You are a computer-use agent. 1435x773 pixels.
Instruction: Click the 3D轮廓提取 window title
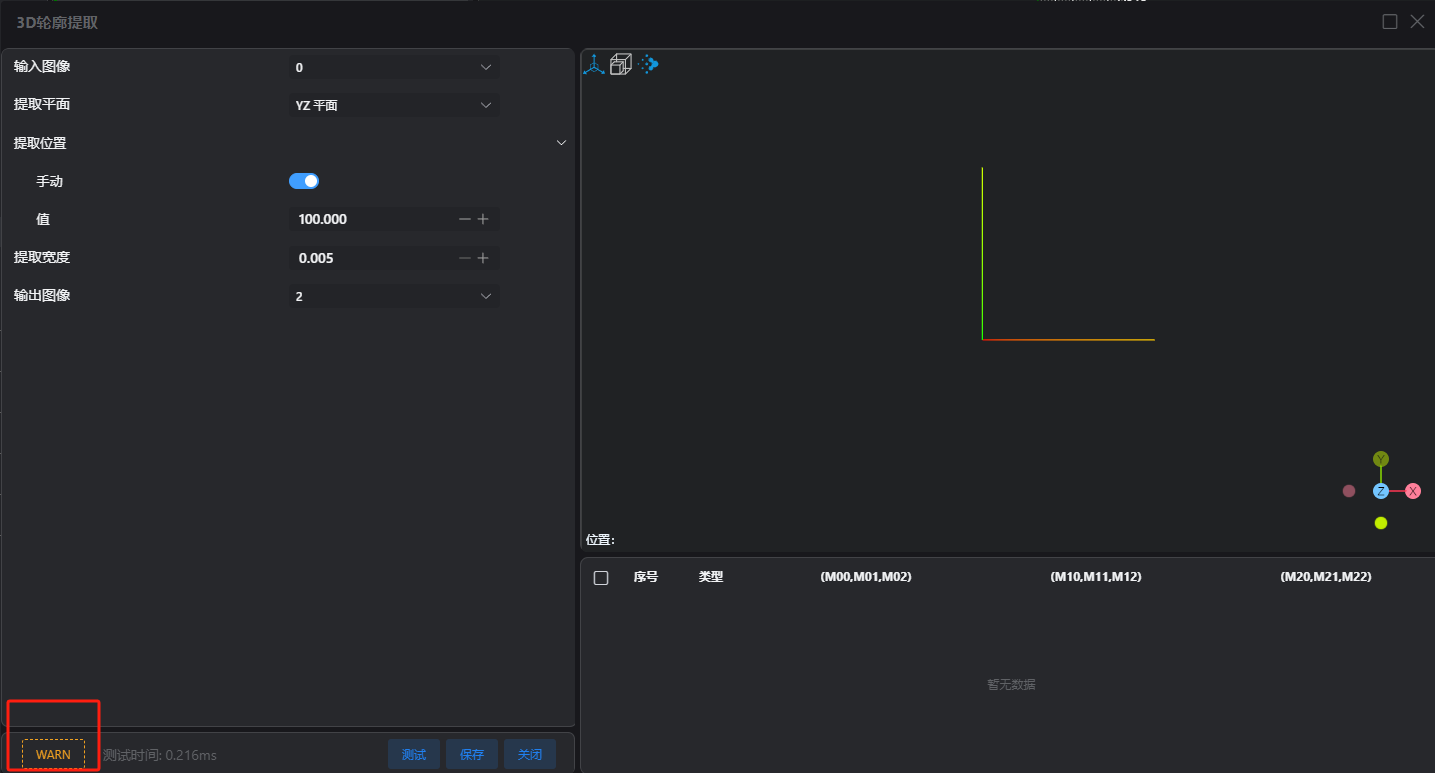[57, 22]
